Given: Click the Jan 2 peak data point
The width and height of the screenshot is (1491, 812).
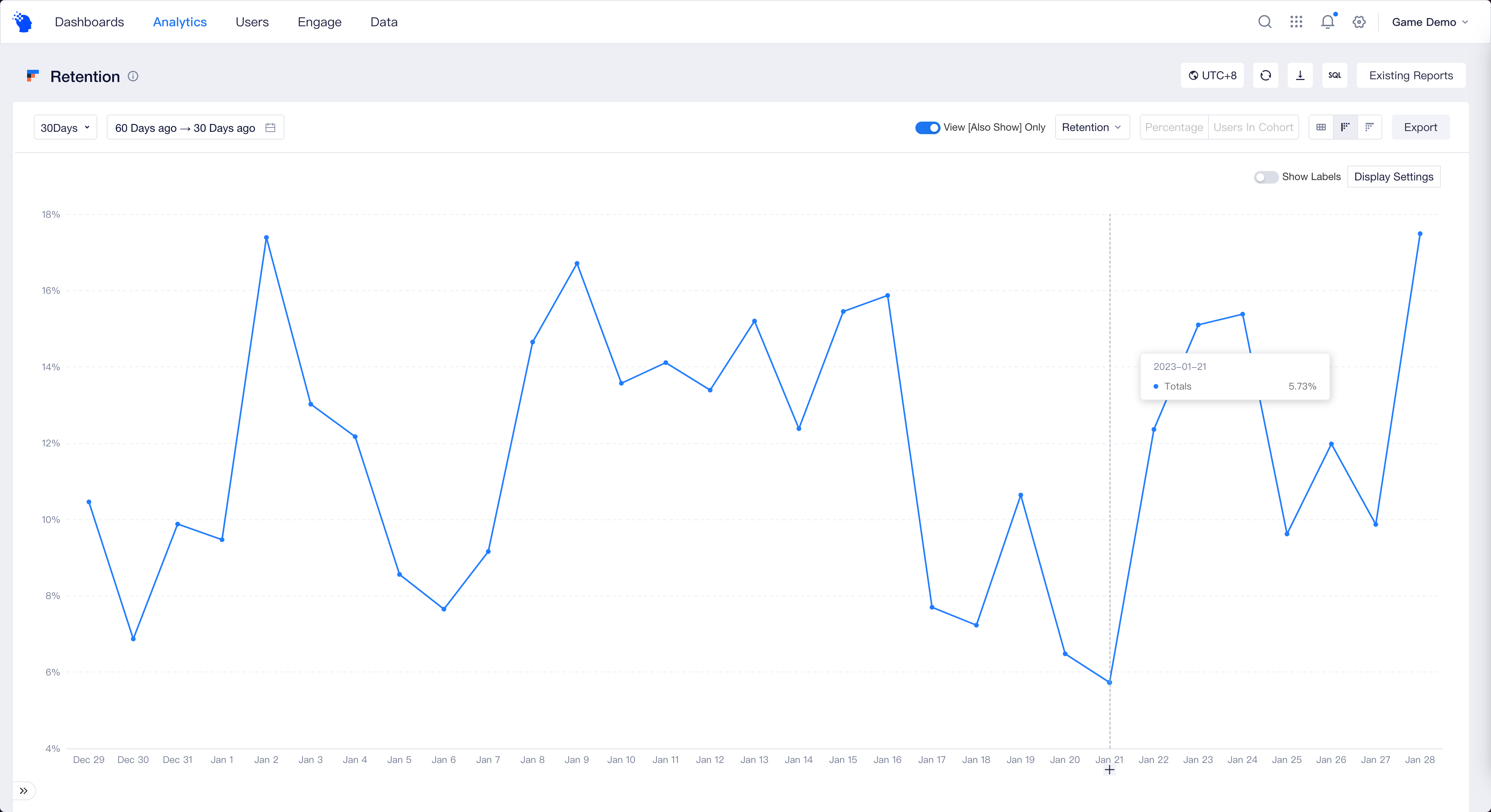Looking at the screenshot, I should (266, 237).
